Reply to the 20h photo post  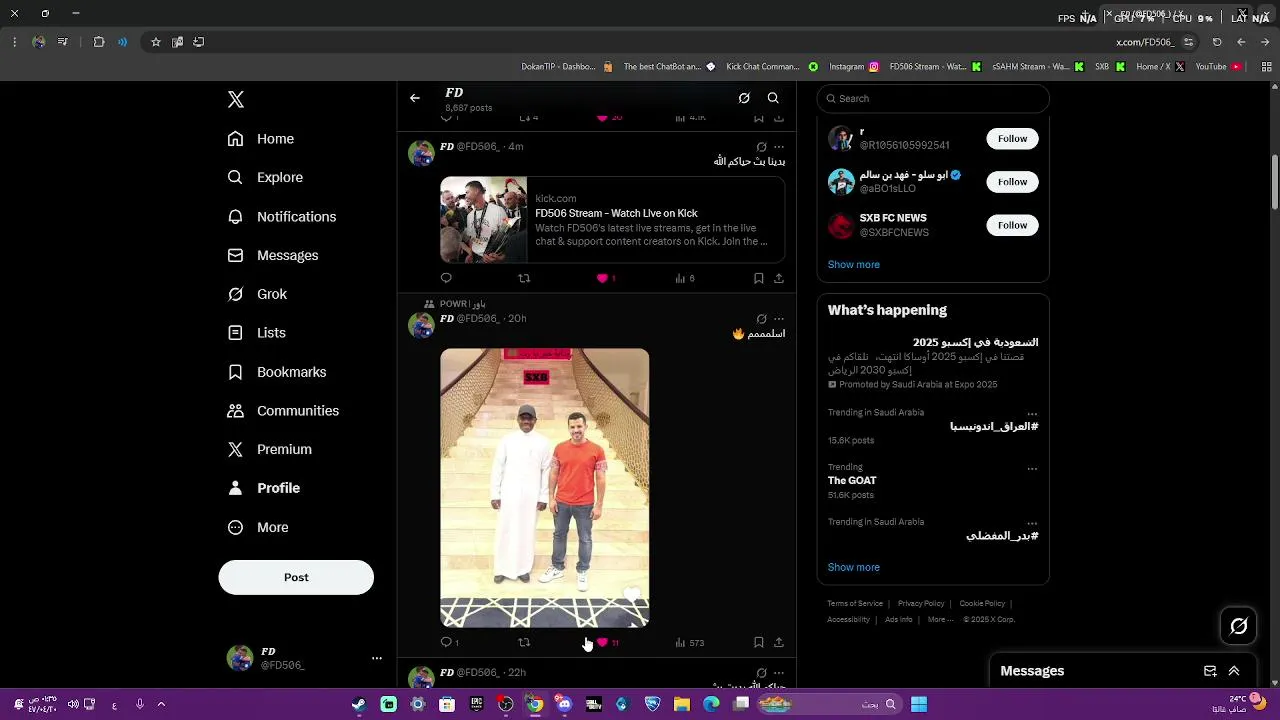(446, 642)
